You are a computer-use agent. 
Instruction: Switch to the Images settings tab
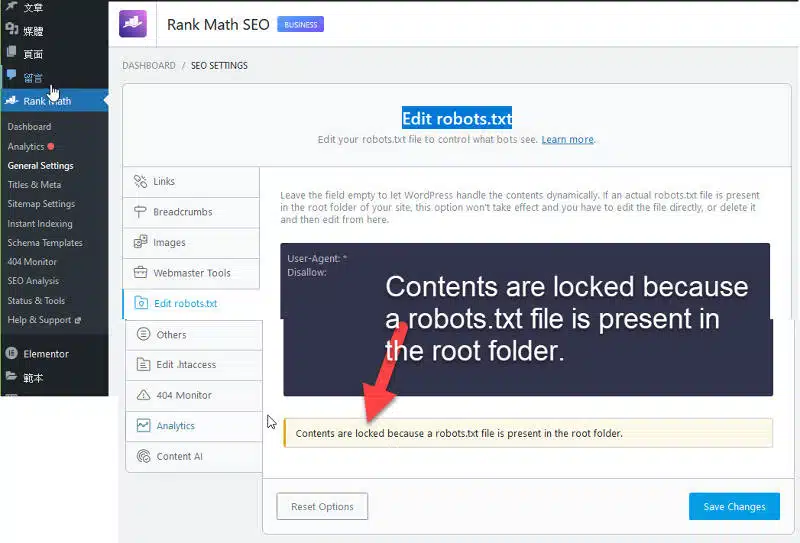pyautogui.click(x=191, y=242)
